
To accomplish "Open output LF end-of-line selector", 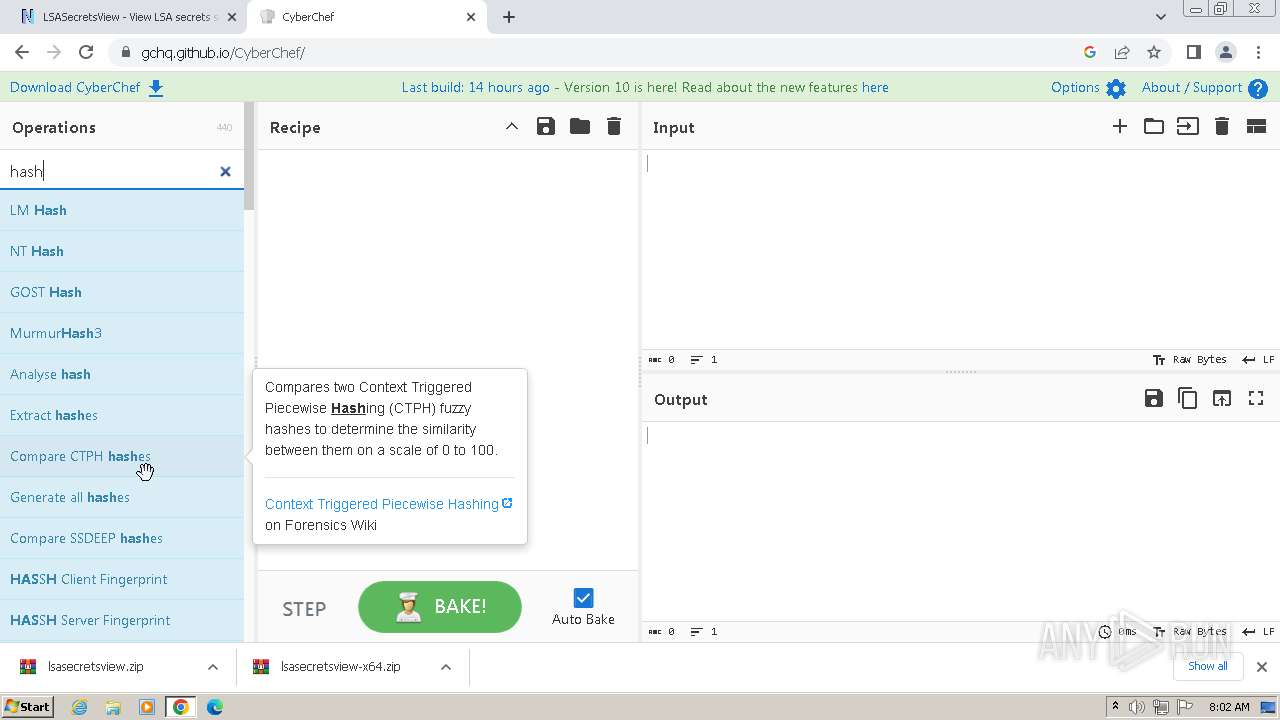I will click(x=1258, y=631).
